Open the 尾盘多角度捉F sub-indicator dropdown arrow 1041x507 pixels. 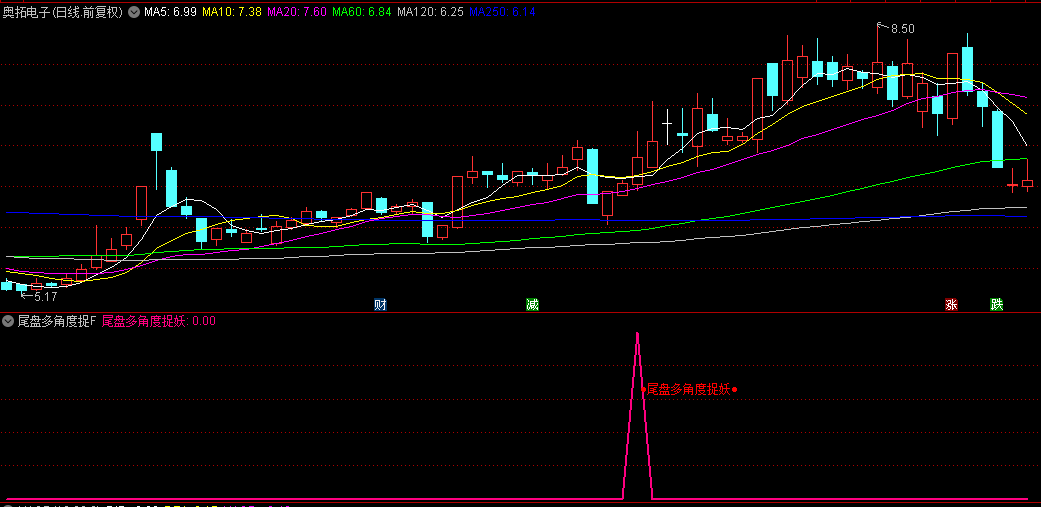point(8,321)
